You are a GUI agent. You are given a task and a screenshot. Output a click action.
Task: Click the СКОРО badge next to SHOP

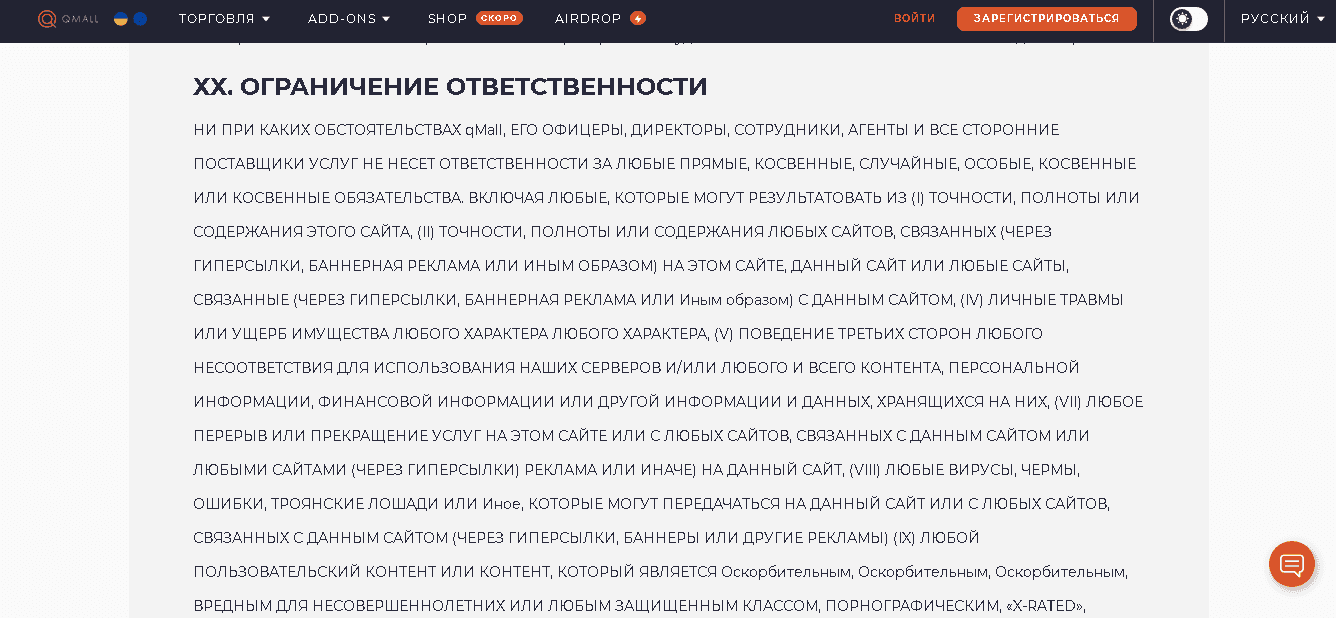coord(499,18)
